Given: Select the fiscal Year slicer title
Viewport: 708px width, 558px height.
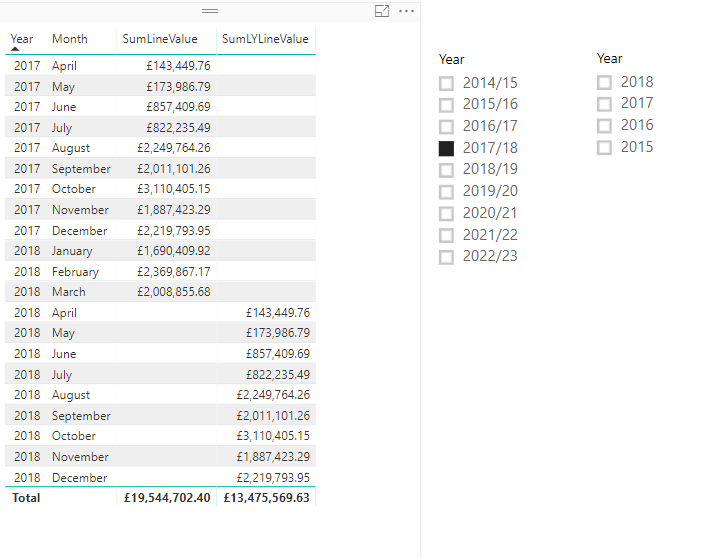Looking at the screenshot, I should point(452,59).
